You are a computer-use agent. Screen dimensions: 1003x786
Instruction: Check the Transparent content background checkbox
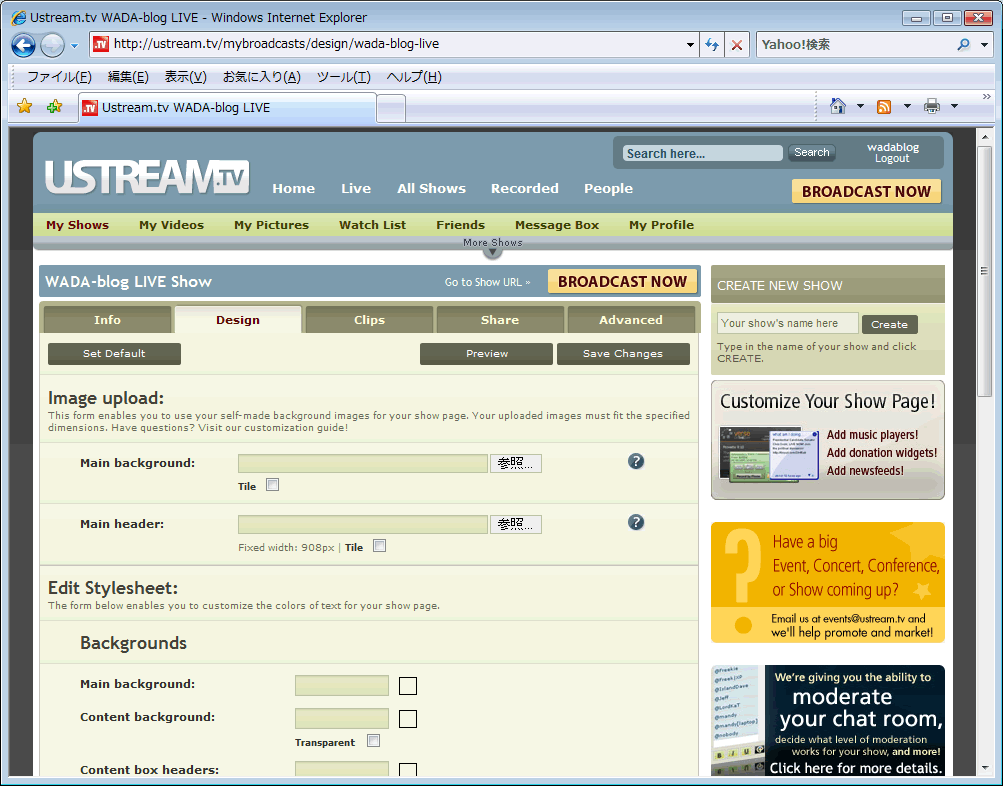[373, 741]
